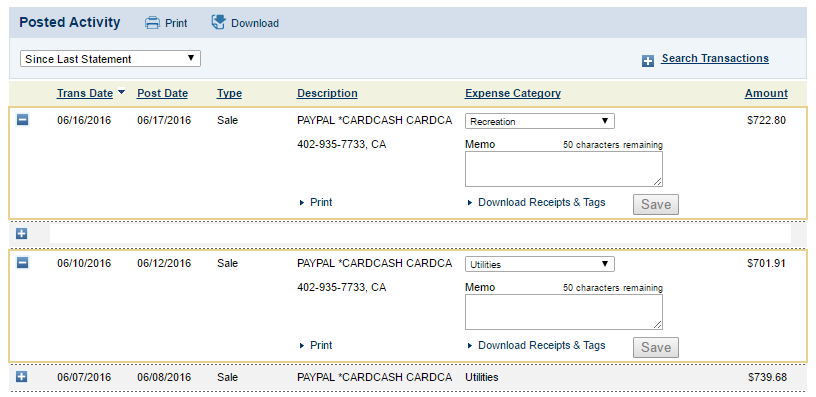Image resolution: width=816 pixels, height=397 pixels.
Task: Click Memo field of $722.80 transaction
Action: tap(564, 169)
